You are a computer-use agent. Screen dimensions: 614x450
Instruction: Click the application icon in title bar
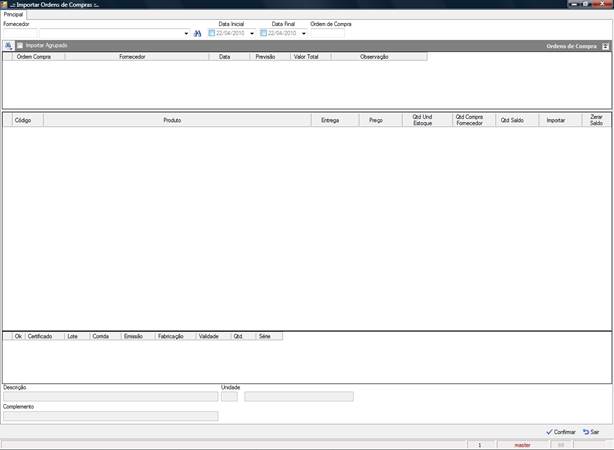(4, 4)
